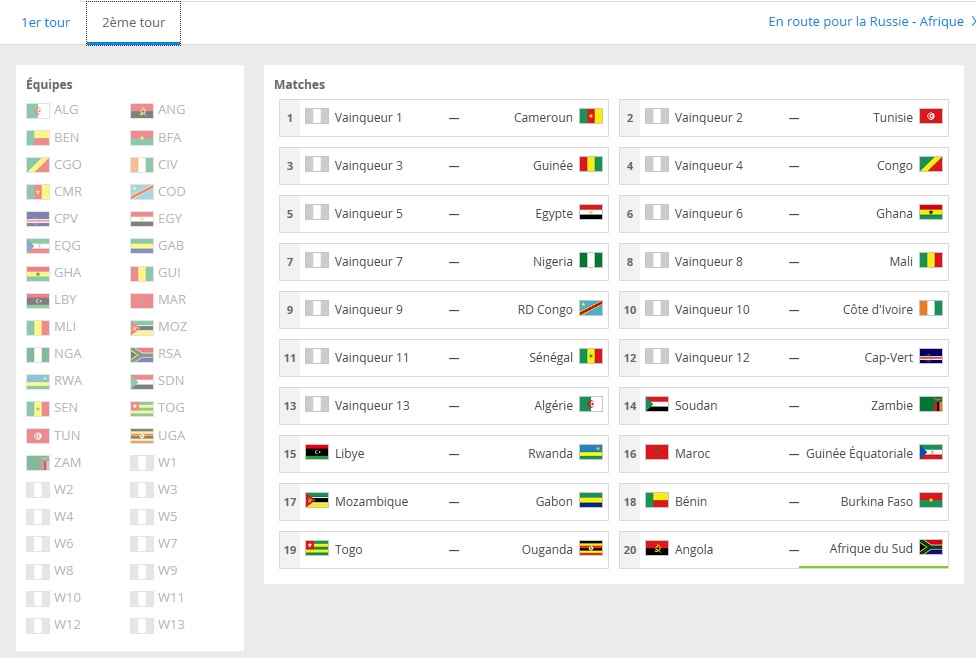Click the RD Congo flag in match 9
This screenshot has height=658, width=976.
591,309
